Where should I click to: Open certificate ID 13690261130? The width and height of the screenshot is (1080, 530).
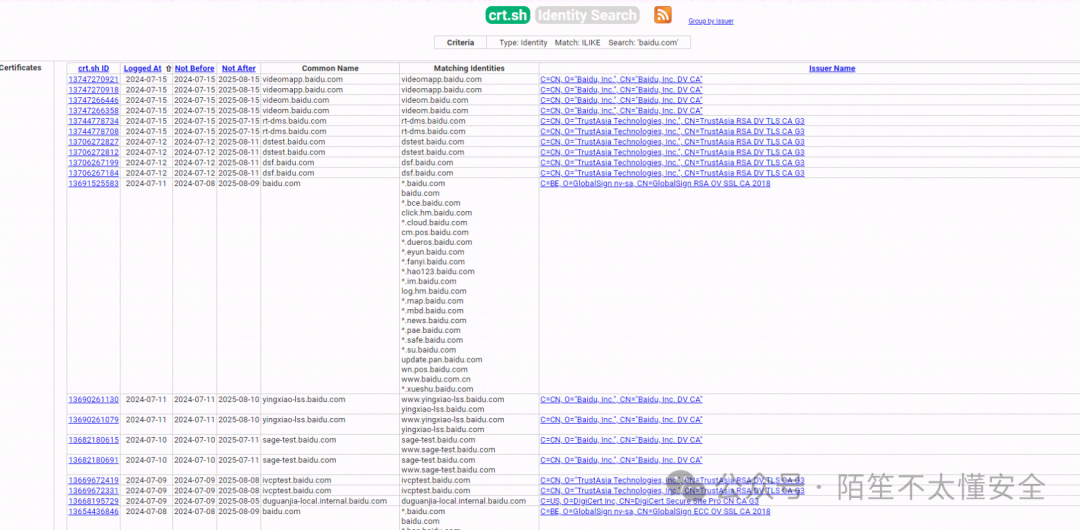(94, 399)
